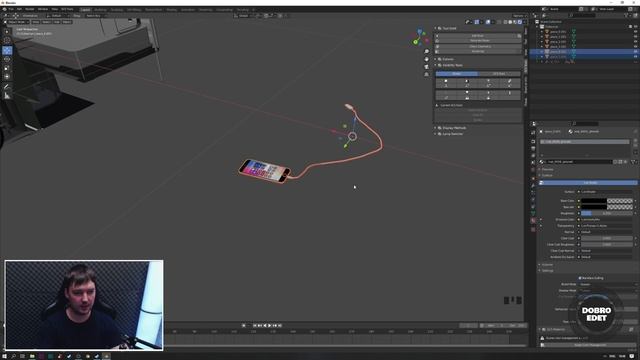Select the Scale tool

click(x=7, y=68)
